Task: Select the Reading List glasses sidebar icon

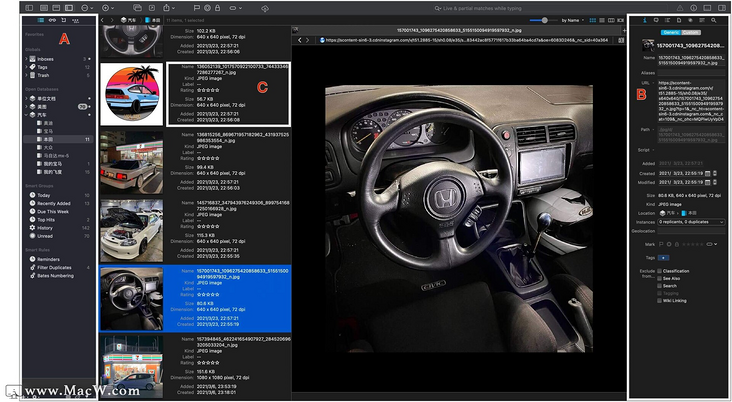Action: (x=52, y=21)
